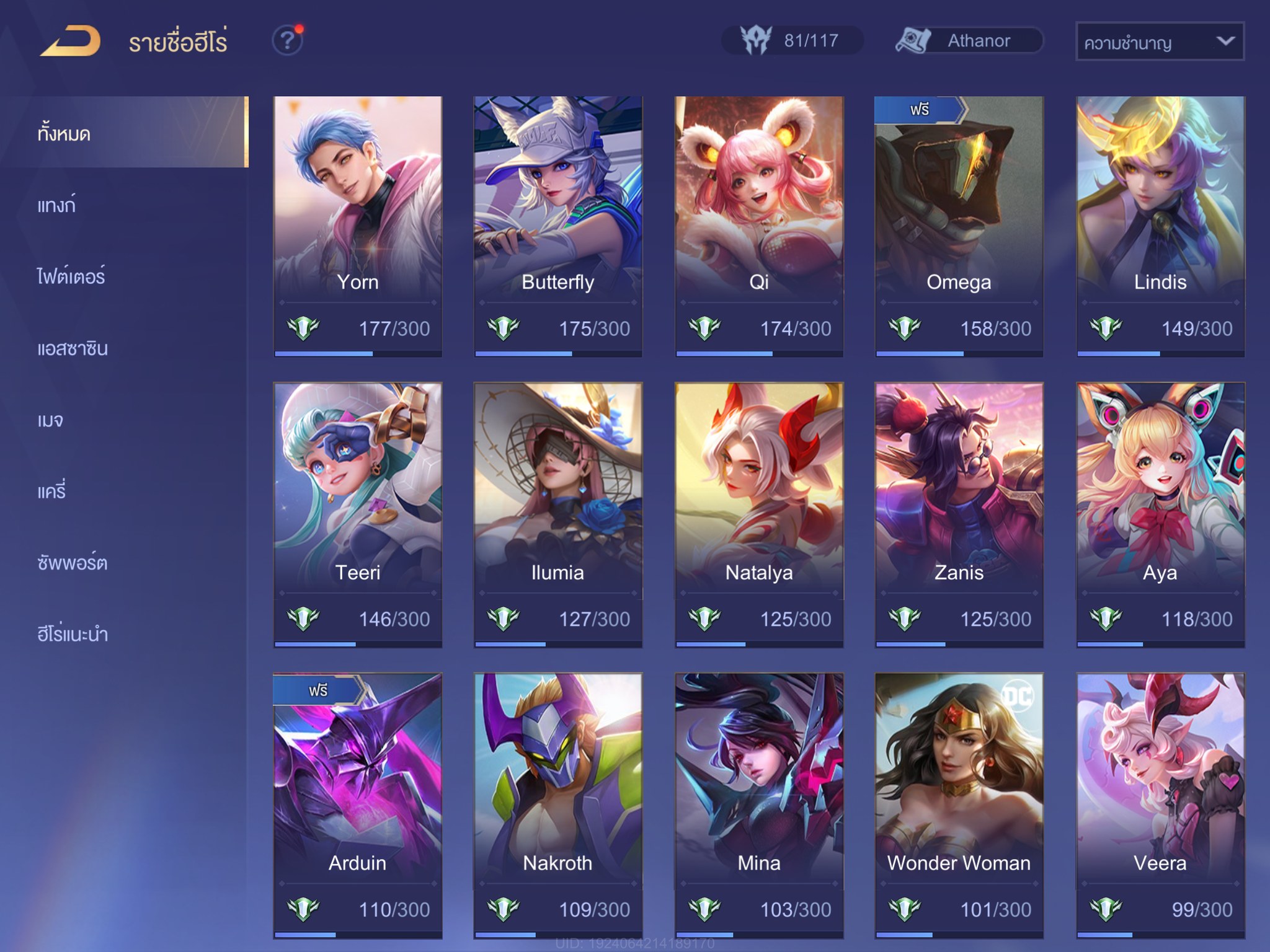Tap the golden back arrow icon
This screenshot has width=1270, height=952.
pyautogui.click(x=70, y=42)
